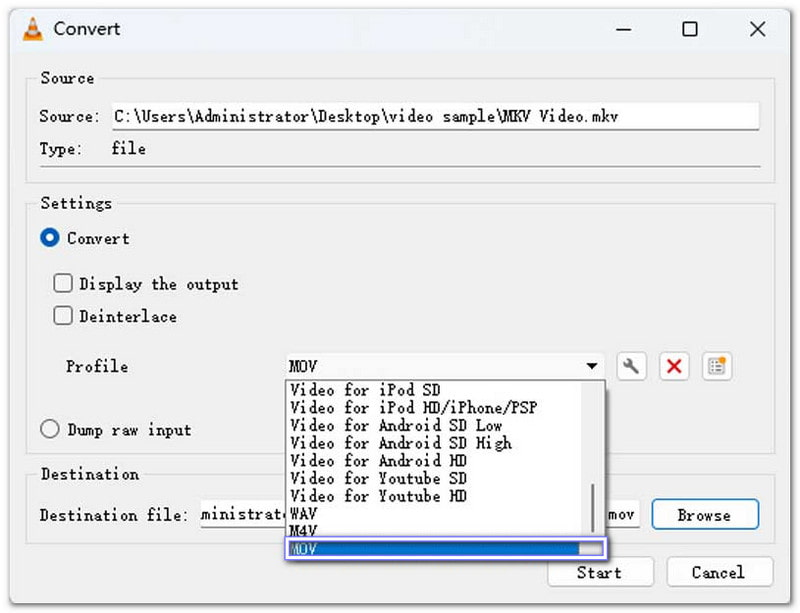Choose the WAV profile option
The width and height of the screenshot is (800, 613).
(x=434, y=513)
